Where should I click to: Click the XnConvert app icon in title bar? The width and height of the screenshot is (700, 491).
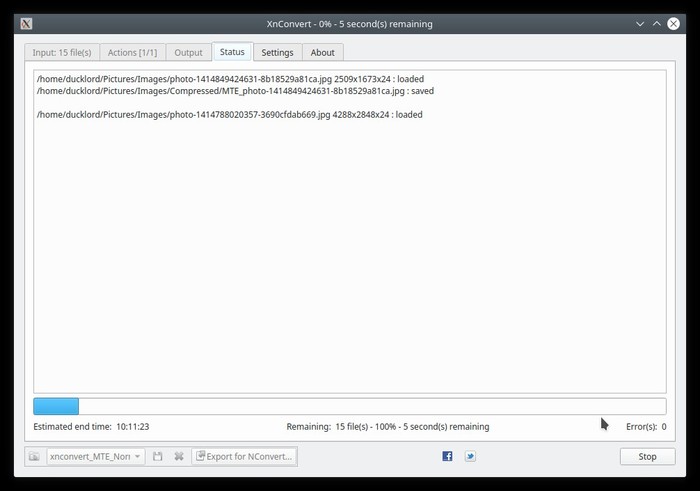pyautogui.click(x=26, y=24)
